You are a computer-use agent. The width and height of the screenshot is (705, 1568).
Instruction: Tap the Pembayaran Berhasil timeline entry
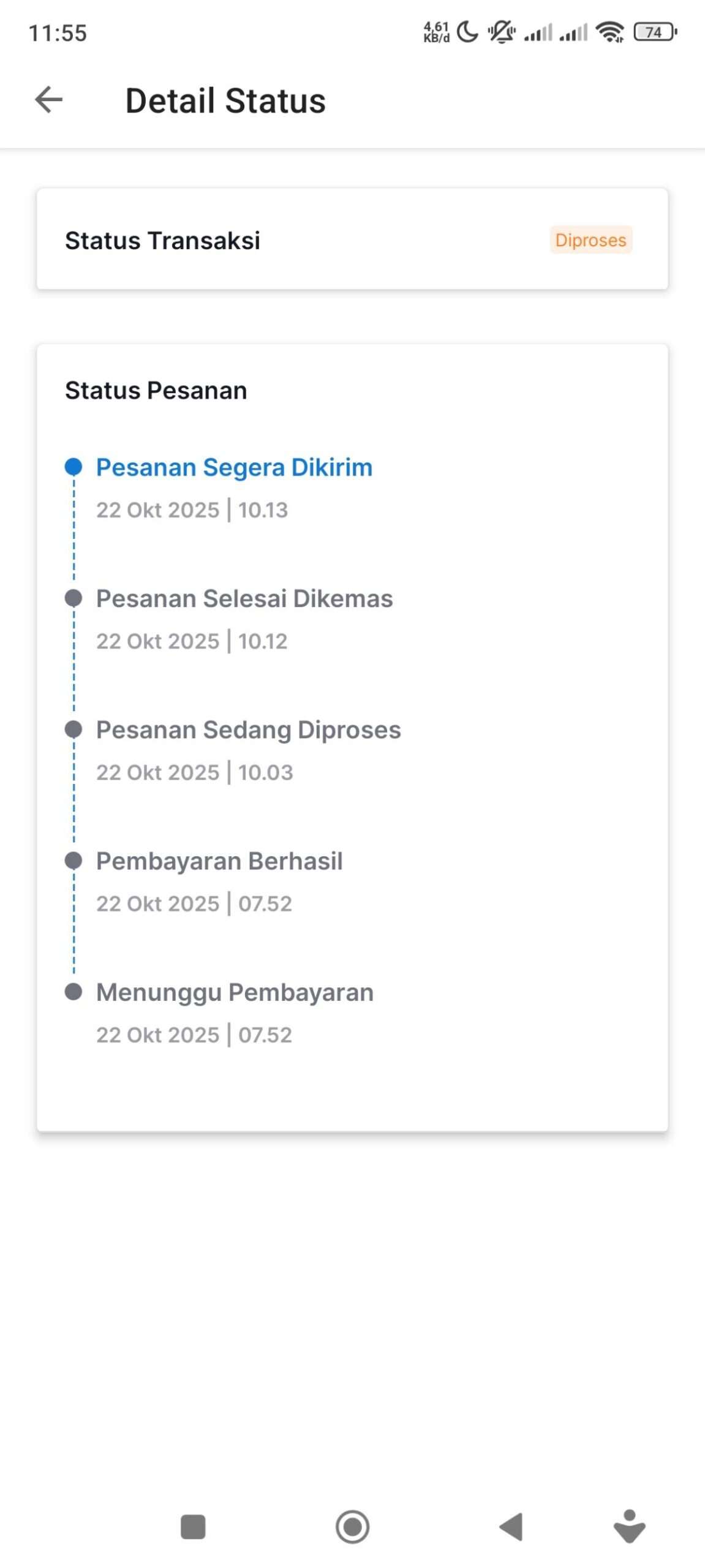(219, 861)
